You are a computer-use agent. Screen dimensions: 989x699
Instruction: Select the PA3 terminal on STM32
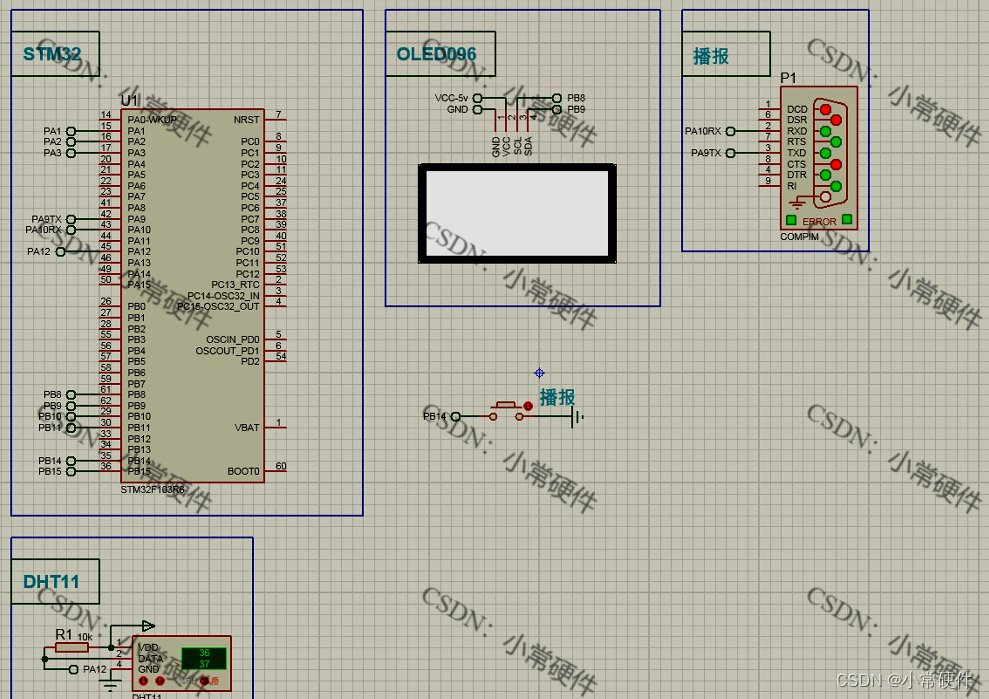71,153
